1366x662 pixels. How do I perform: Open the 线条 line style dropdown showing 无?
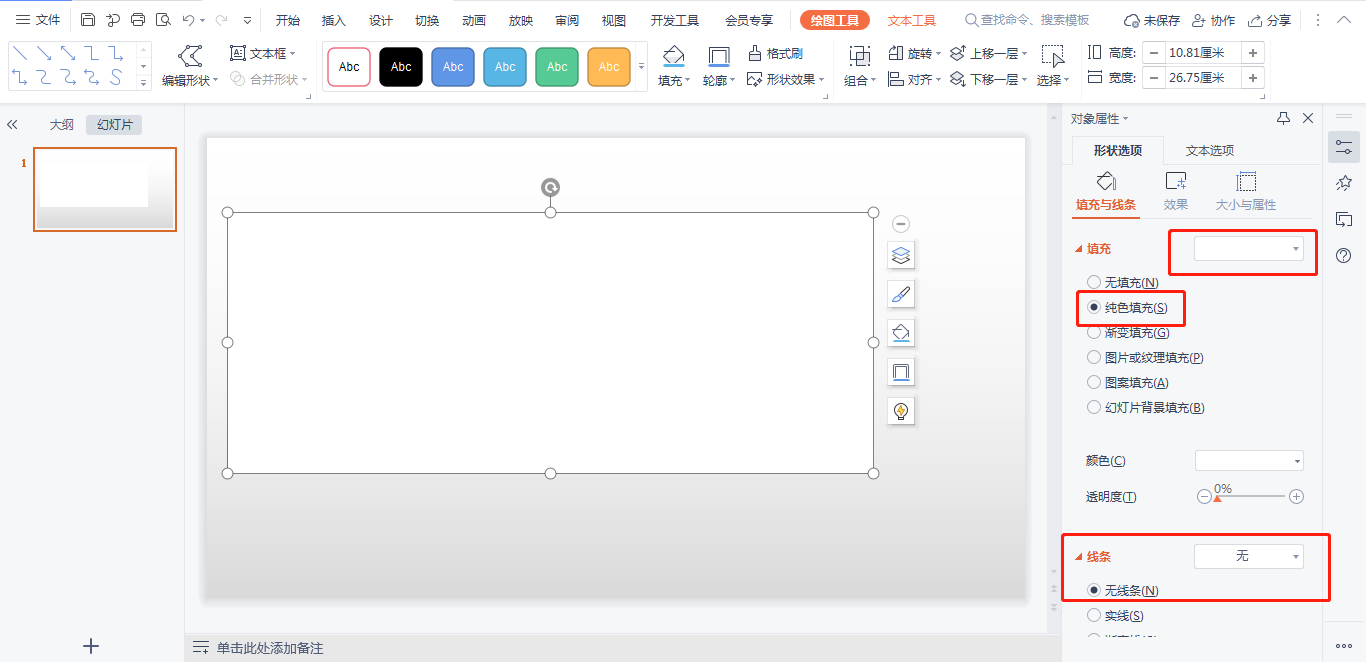click(x=1249, y=556)
